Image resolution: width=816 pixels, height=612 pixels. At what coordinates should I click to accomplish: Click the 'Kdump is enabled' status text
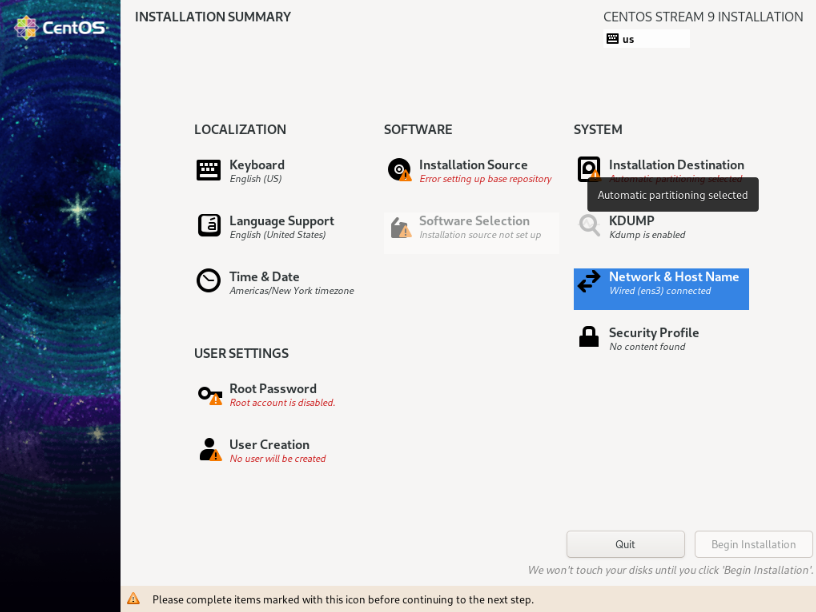point(647,235)
